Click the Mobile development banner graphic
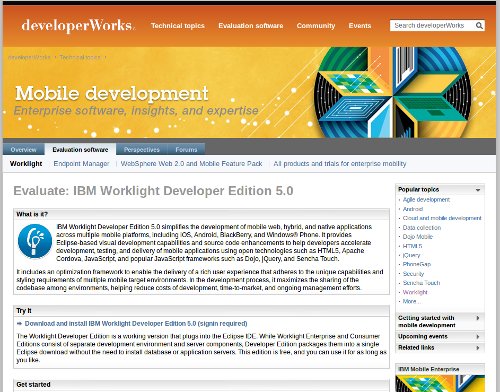 [x=393, y=92]
